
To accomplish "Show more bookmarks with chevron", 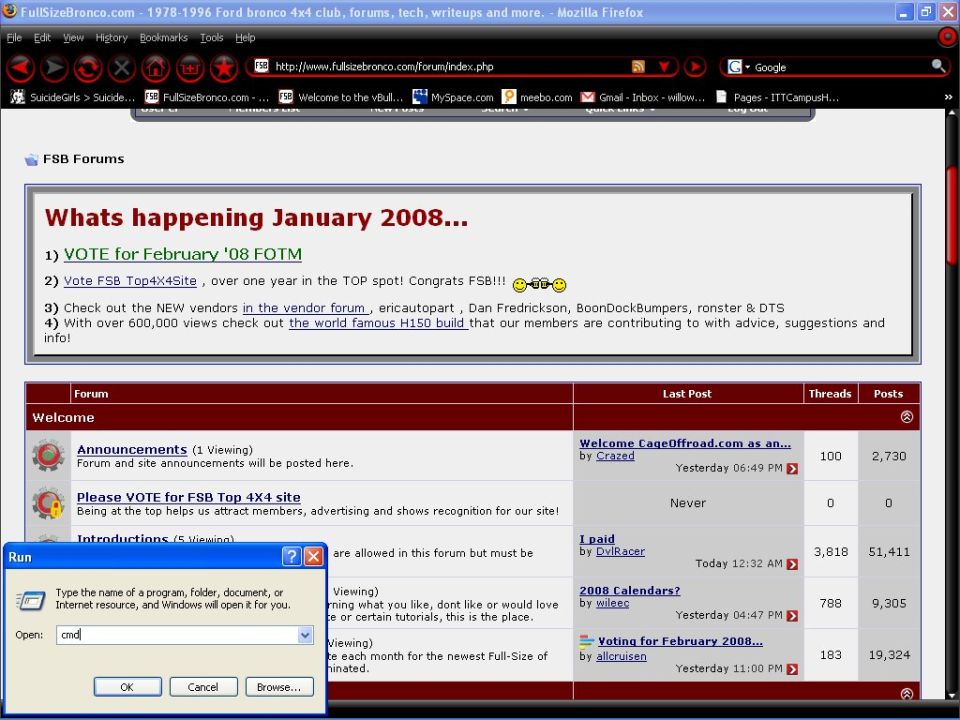I will [948, 97].
